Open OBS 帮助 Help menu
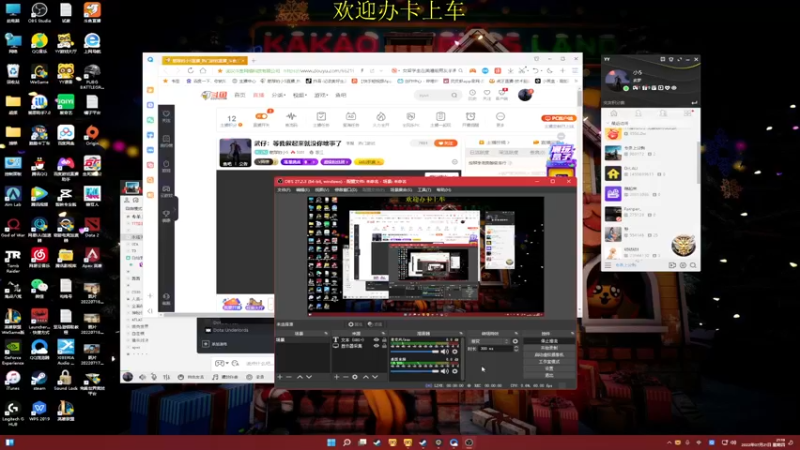This screenshot has width=800, height=450. [x=443, y=190]
